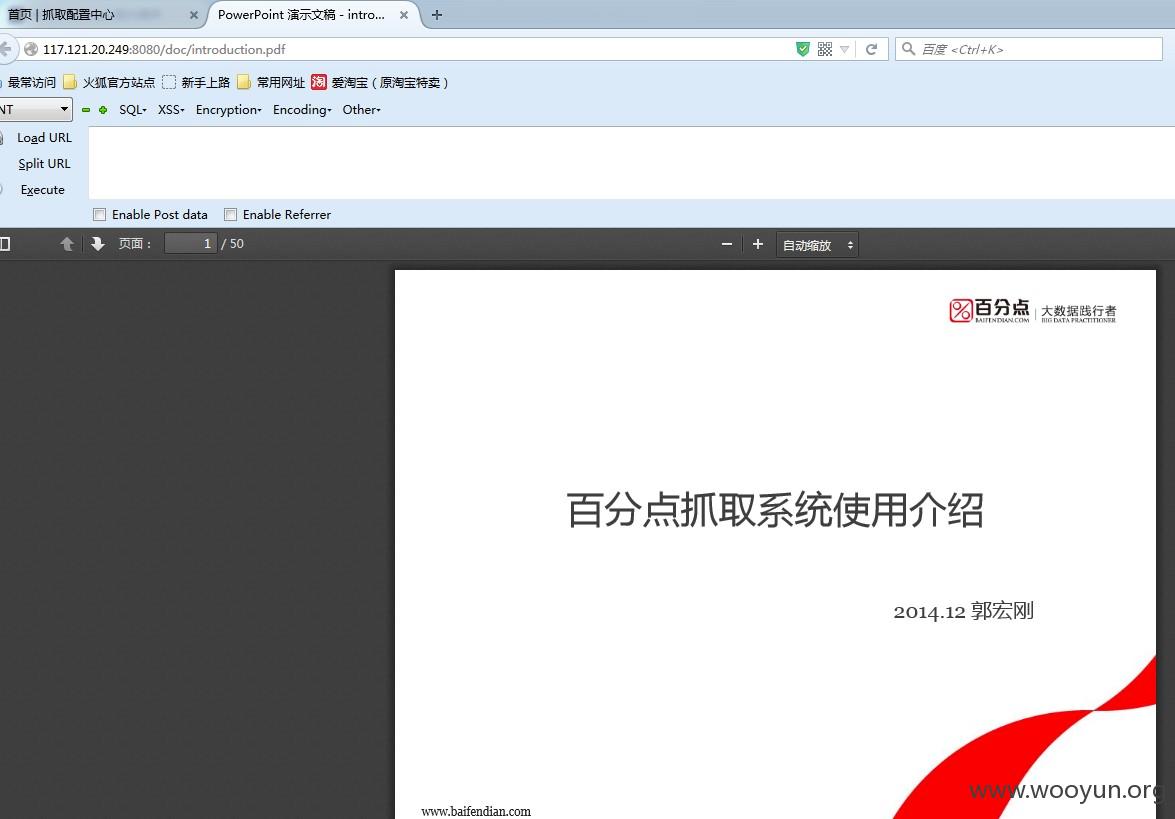Open the QR code icon
The width and height of the screenshot is (1175, 819).
pos(825,49)
